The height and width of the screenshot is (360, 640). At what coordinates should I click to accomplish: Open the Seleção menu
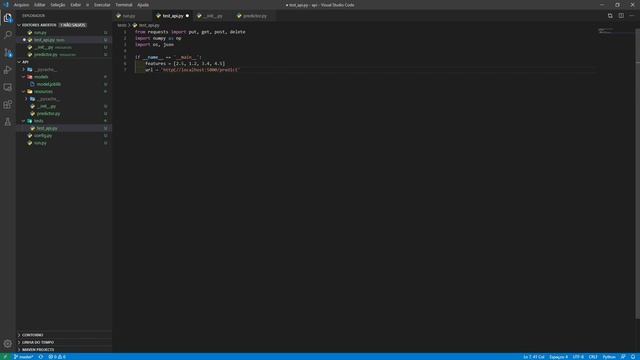click(58, 5)
